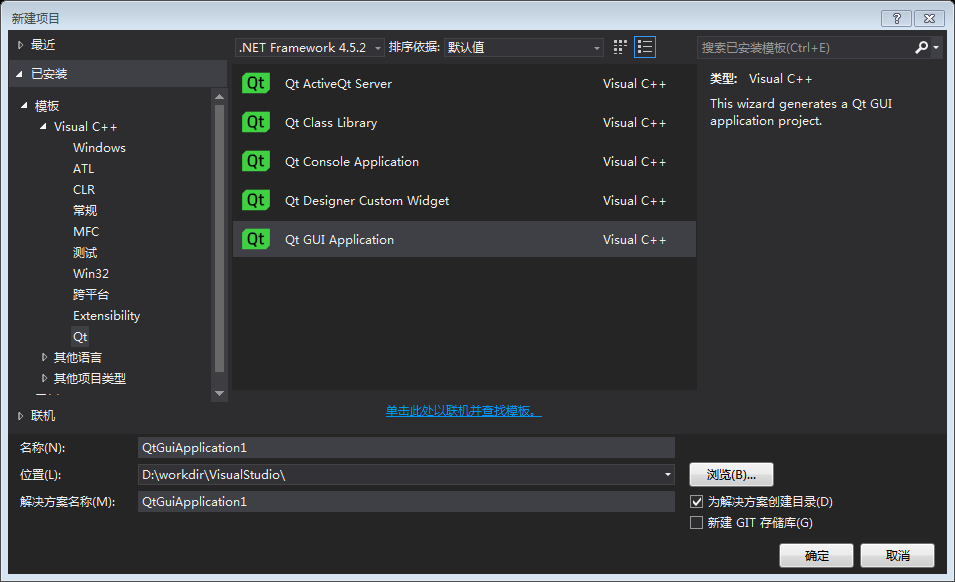This screenshot has width=955, height=582.
Task: Collapse the Visual C++ tree node
Action: [43, 127]
